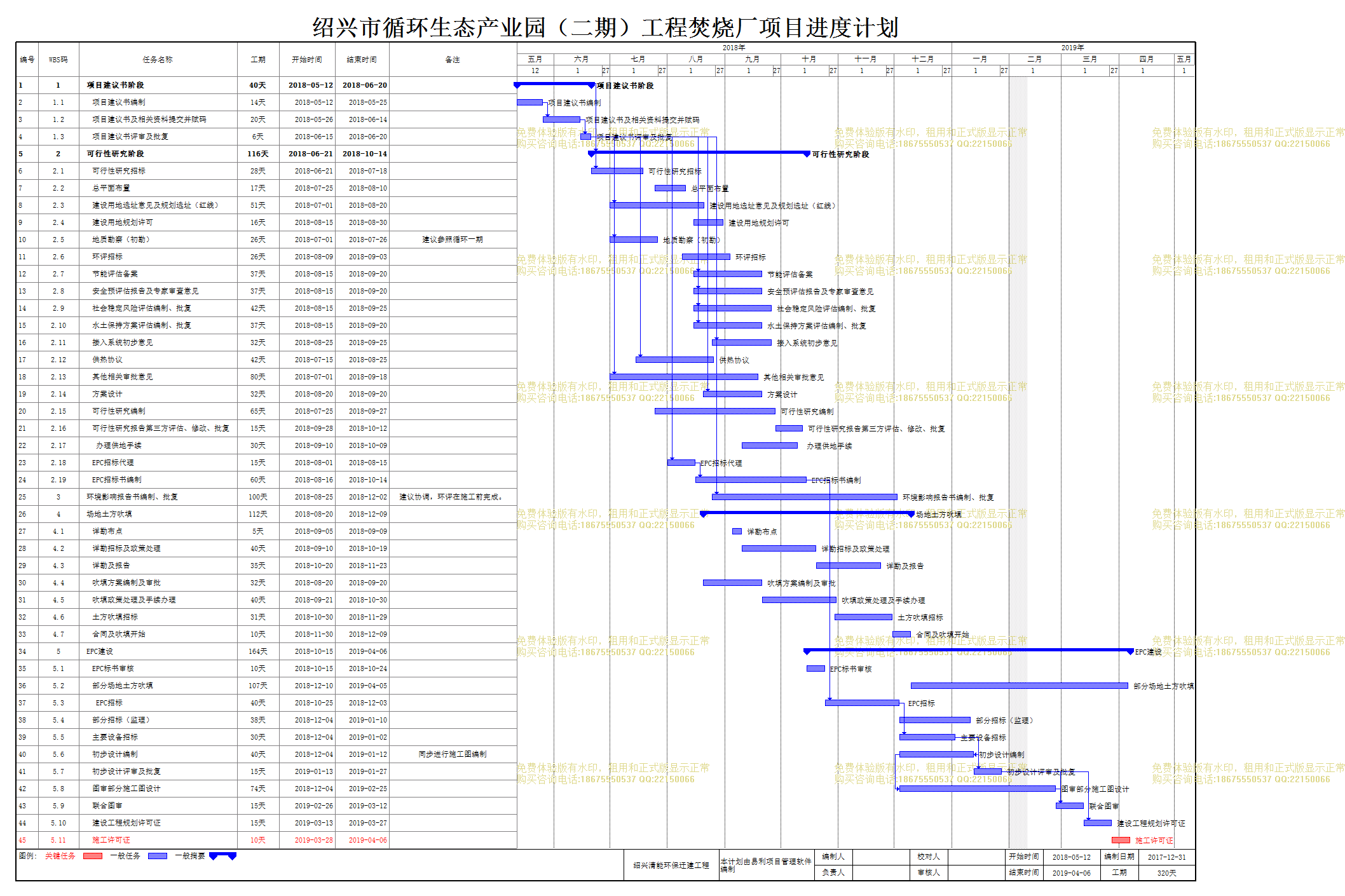
Task: Click the footer text 本计划由易利项目管理软件编制
Action: tap(766, 865)
